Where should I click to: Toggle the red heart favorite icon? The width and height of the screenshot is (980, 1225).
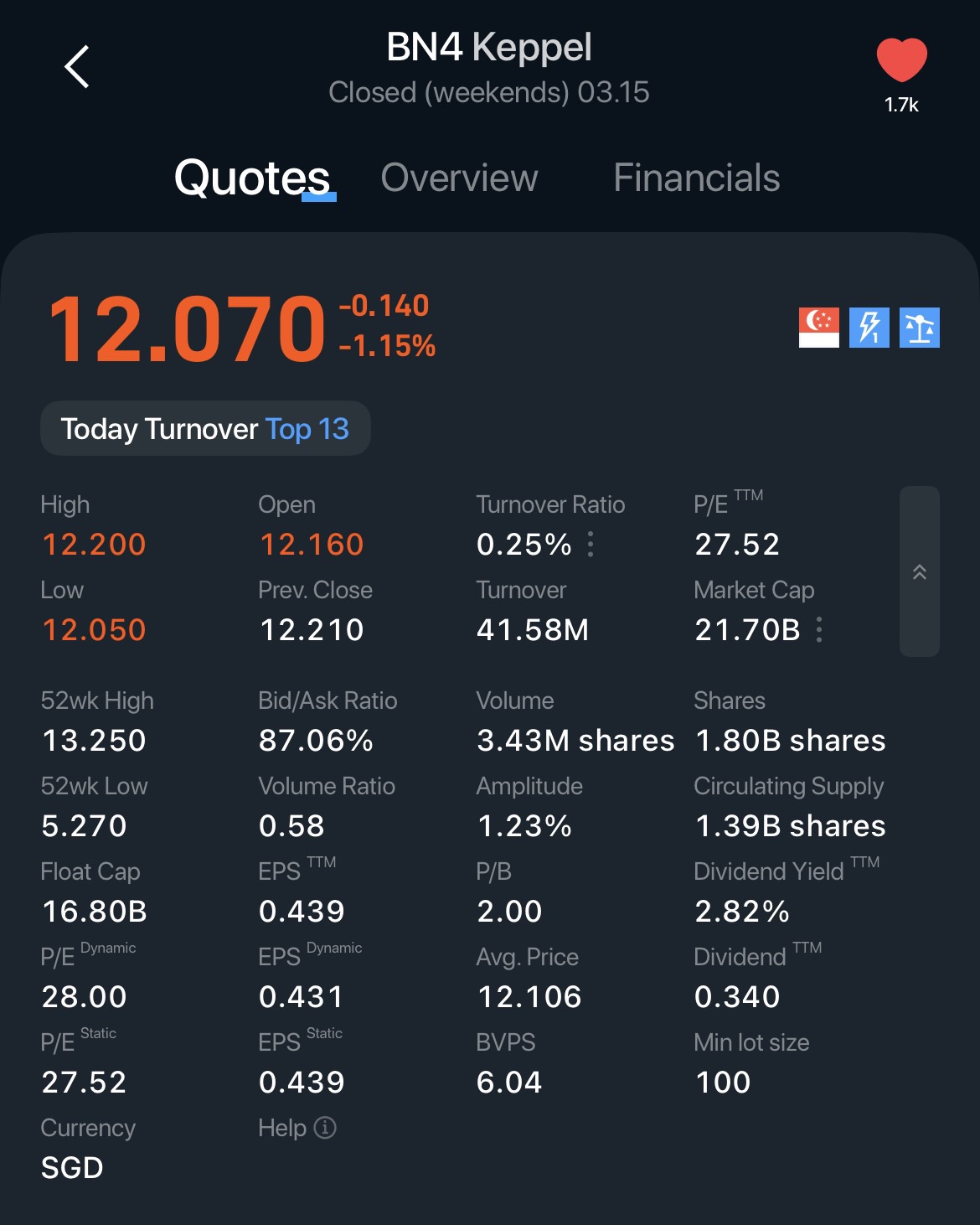901,59
